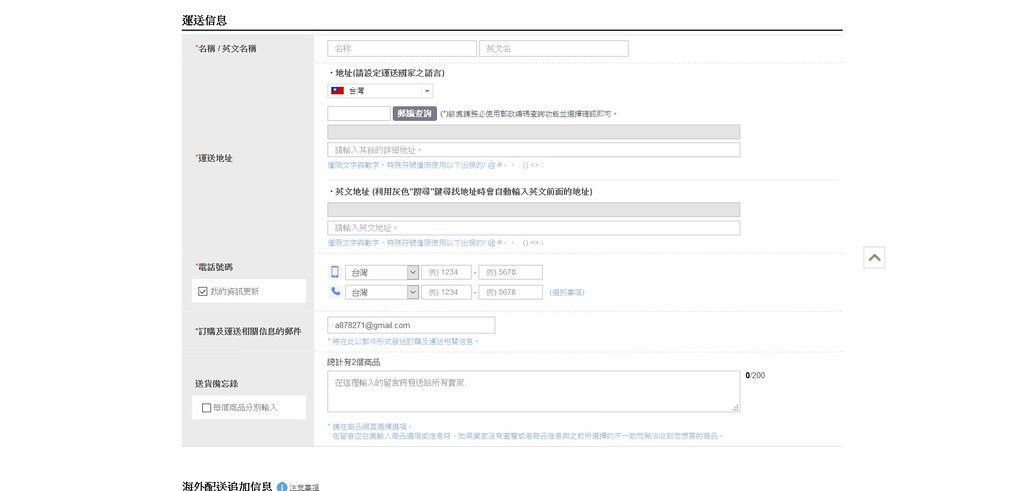1024x491 pixels.
Task: Click the mobile number first part field
Action: (447, 272)
